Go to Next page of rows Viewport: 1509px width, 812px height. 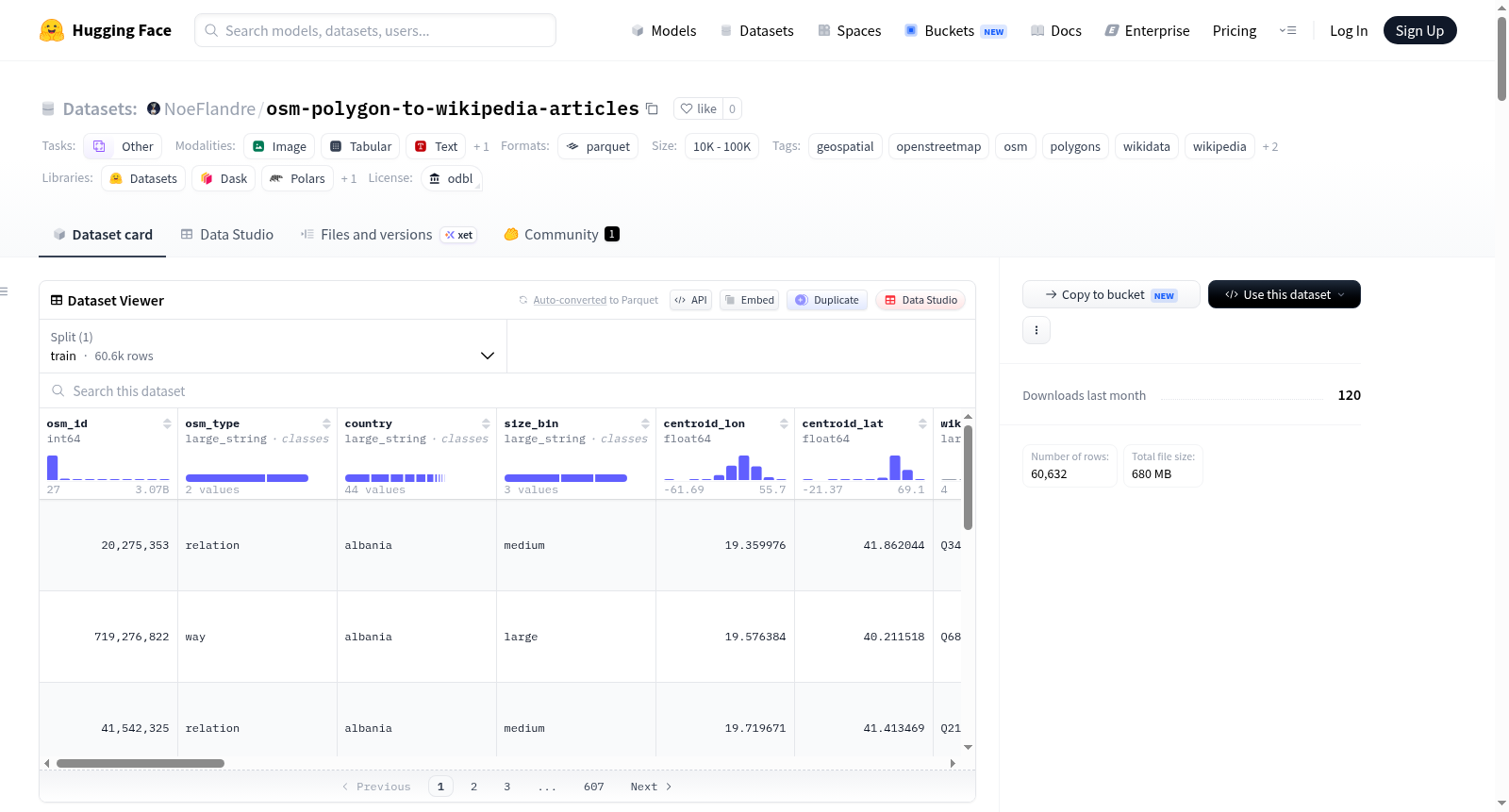point(651,787)
